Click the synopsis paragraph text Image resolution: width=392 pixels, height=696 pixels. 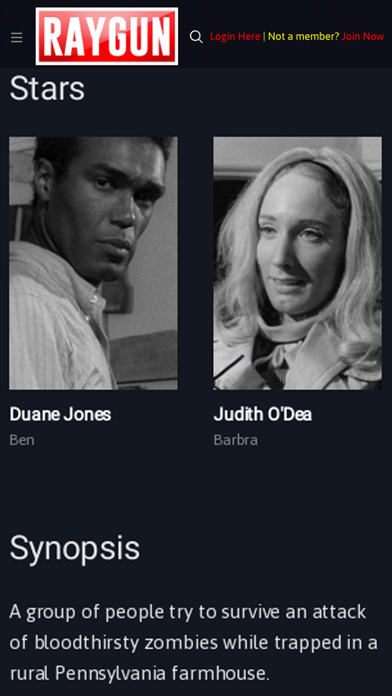pyautogui.click(x=194, y=642)
